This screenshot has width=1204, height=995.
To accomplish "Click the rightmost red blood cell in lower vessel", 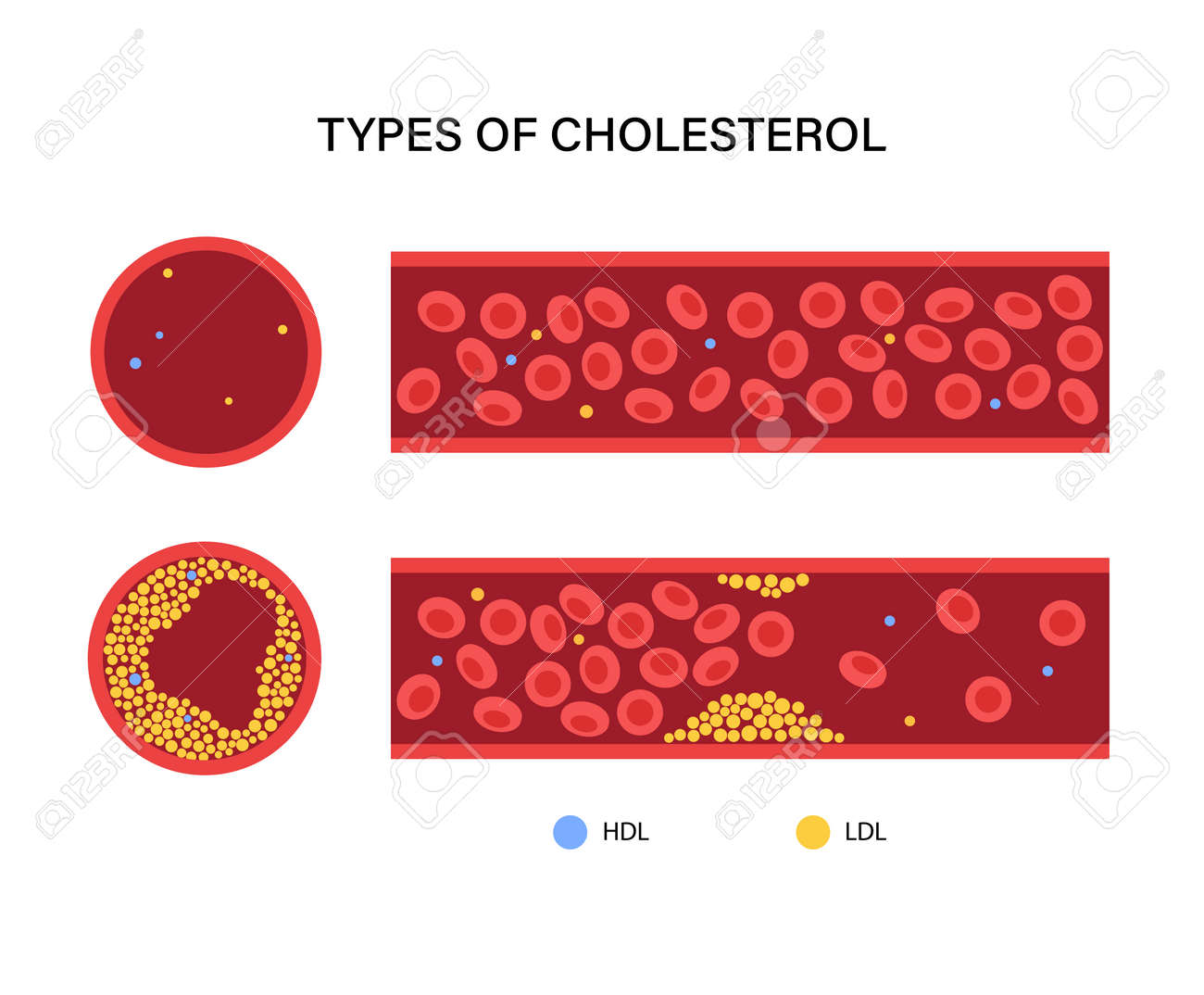I will click(1062, 623).
